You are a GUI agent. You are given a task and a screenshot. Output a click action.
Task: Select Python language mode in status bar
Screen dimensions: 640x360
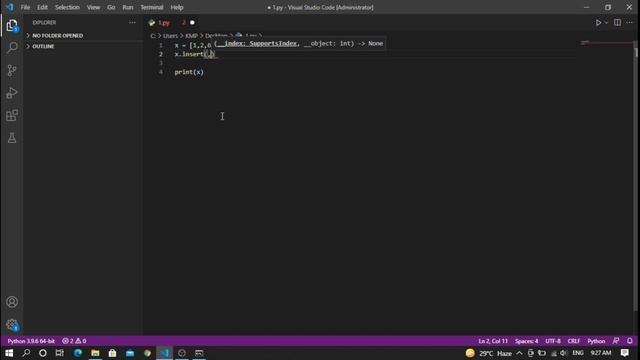click(x=596, y=341)
